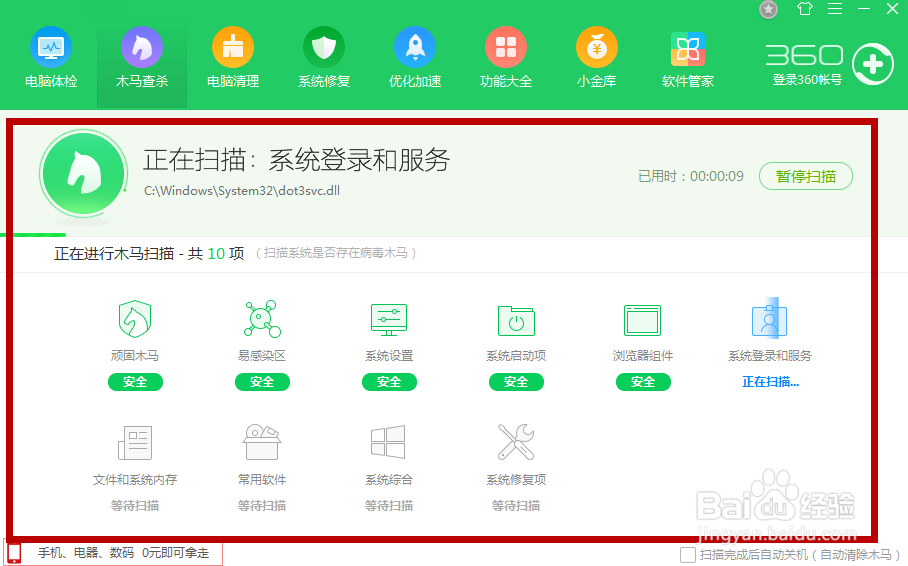Screen dimensions: 908x566
Task: Minimize the 360 window
Action: (x=864, y=9)
